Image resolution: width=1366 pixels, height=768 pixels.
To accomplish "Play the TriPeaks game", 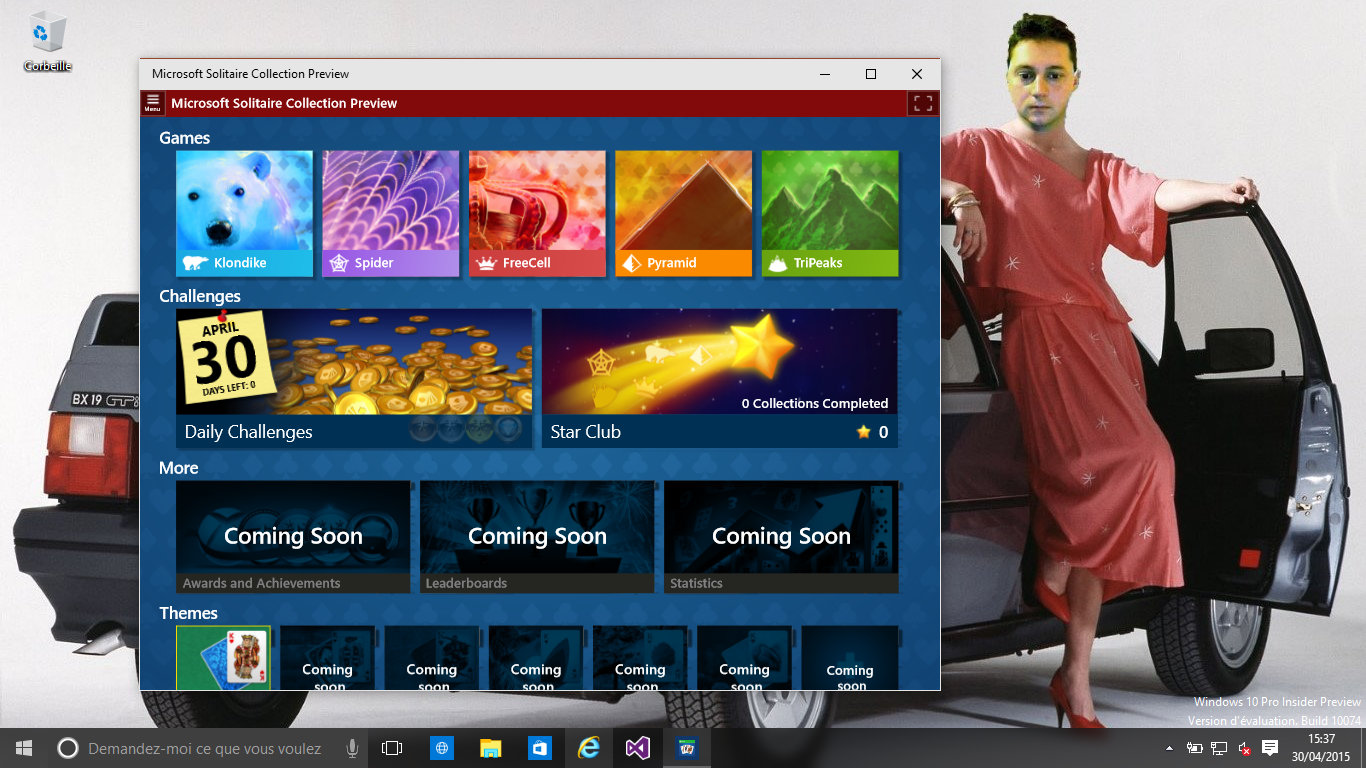I will click(829, 213).
